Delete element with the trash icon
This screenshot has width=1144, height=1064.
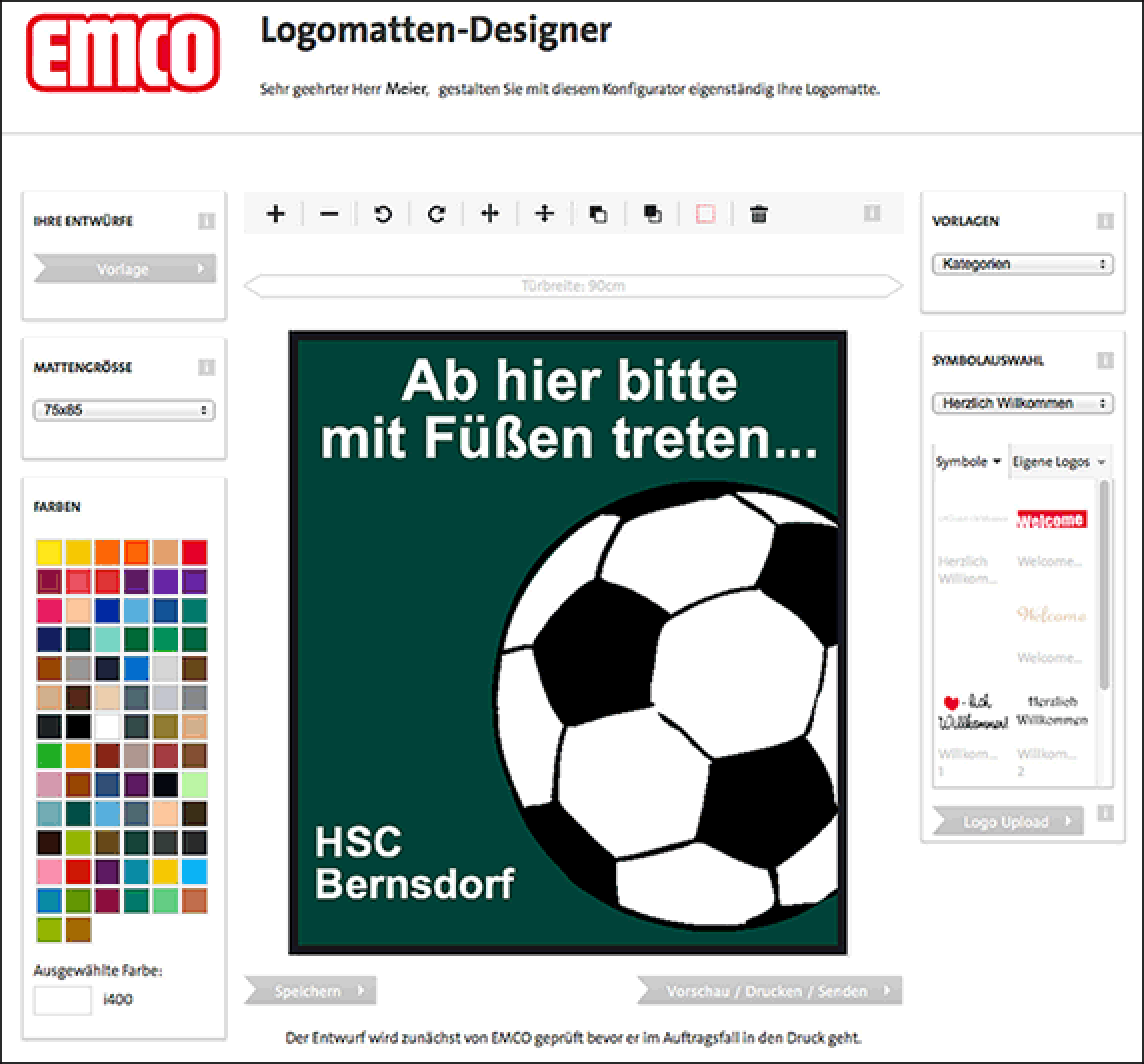coord(759,214)
